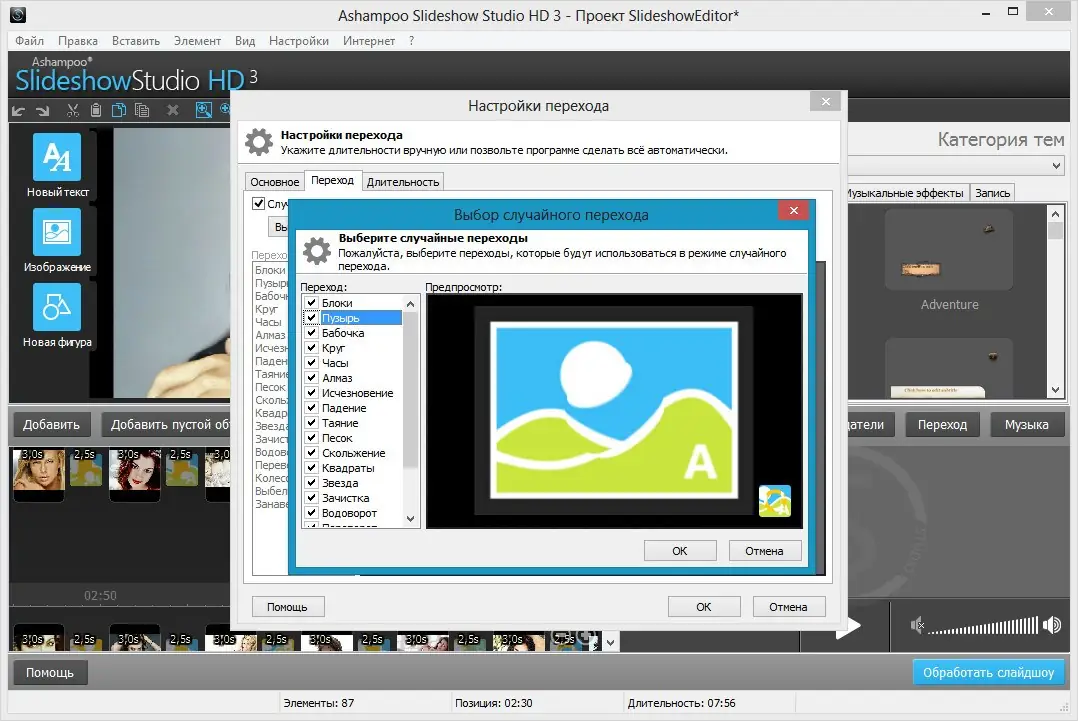The image size is (1078, 721).
Task: Mute audio with the small speaker icon
Action: [x=917, y=625]
